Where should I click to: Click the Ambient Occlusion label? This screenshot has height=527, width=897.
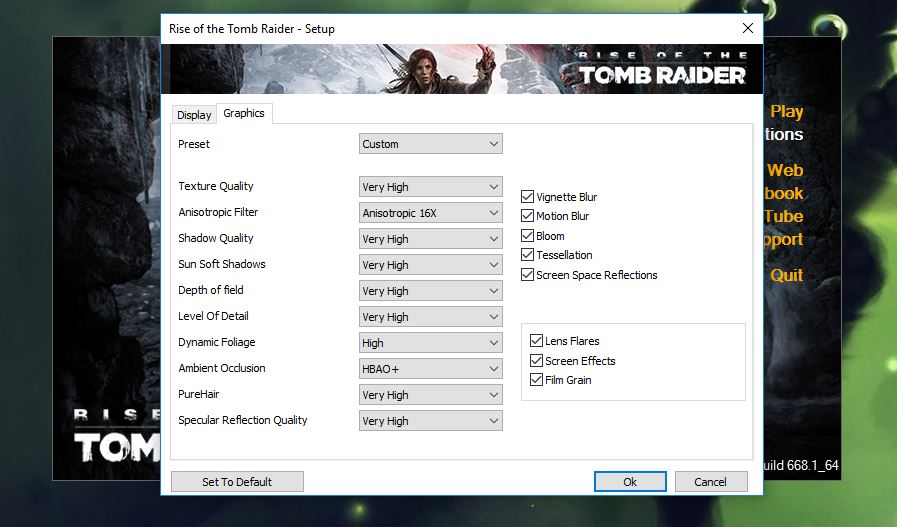(x=221, y=368)
